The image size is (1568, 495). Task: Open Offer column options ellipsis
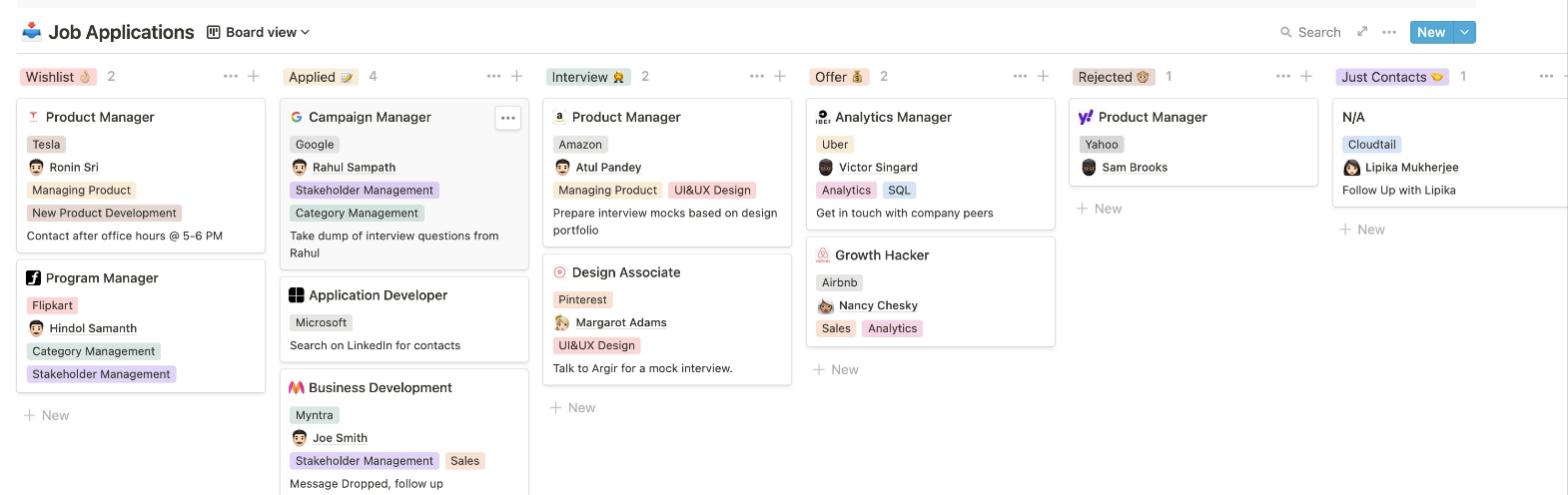[1020, 76]
